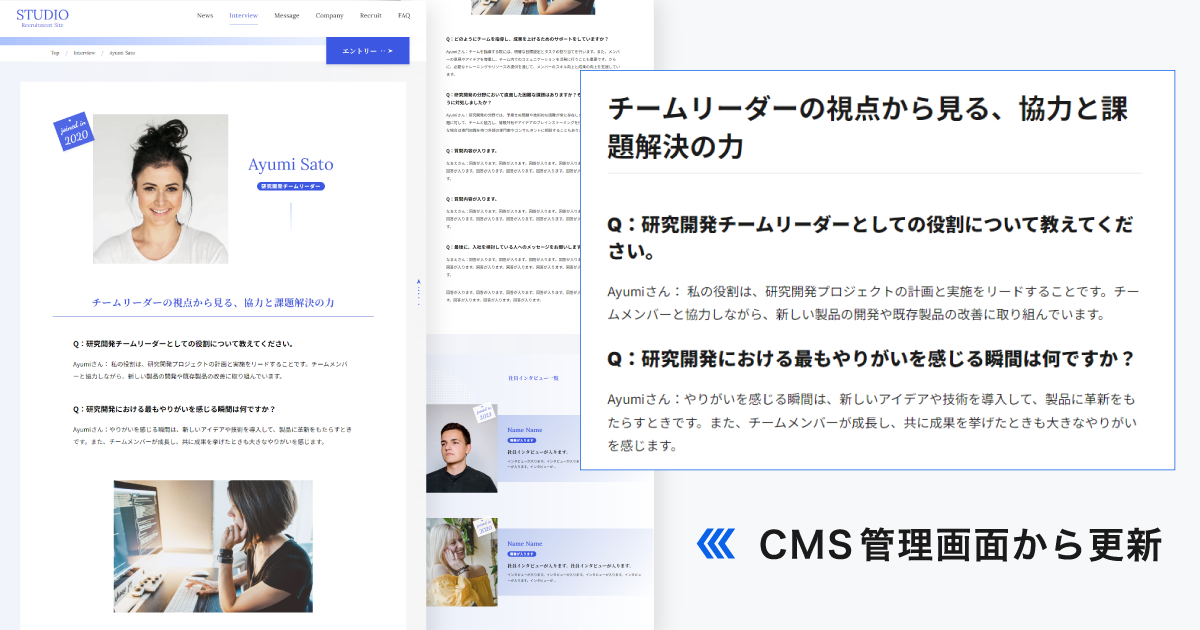Click the large heading チームリーダーの視点から見る、協力と課題解決の力
Viewport: 1200px width, 630px height.
tap(868, 126)
